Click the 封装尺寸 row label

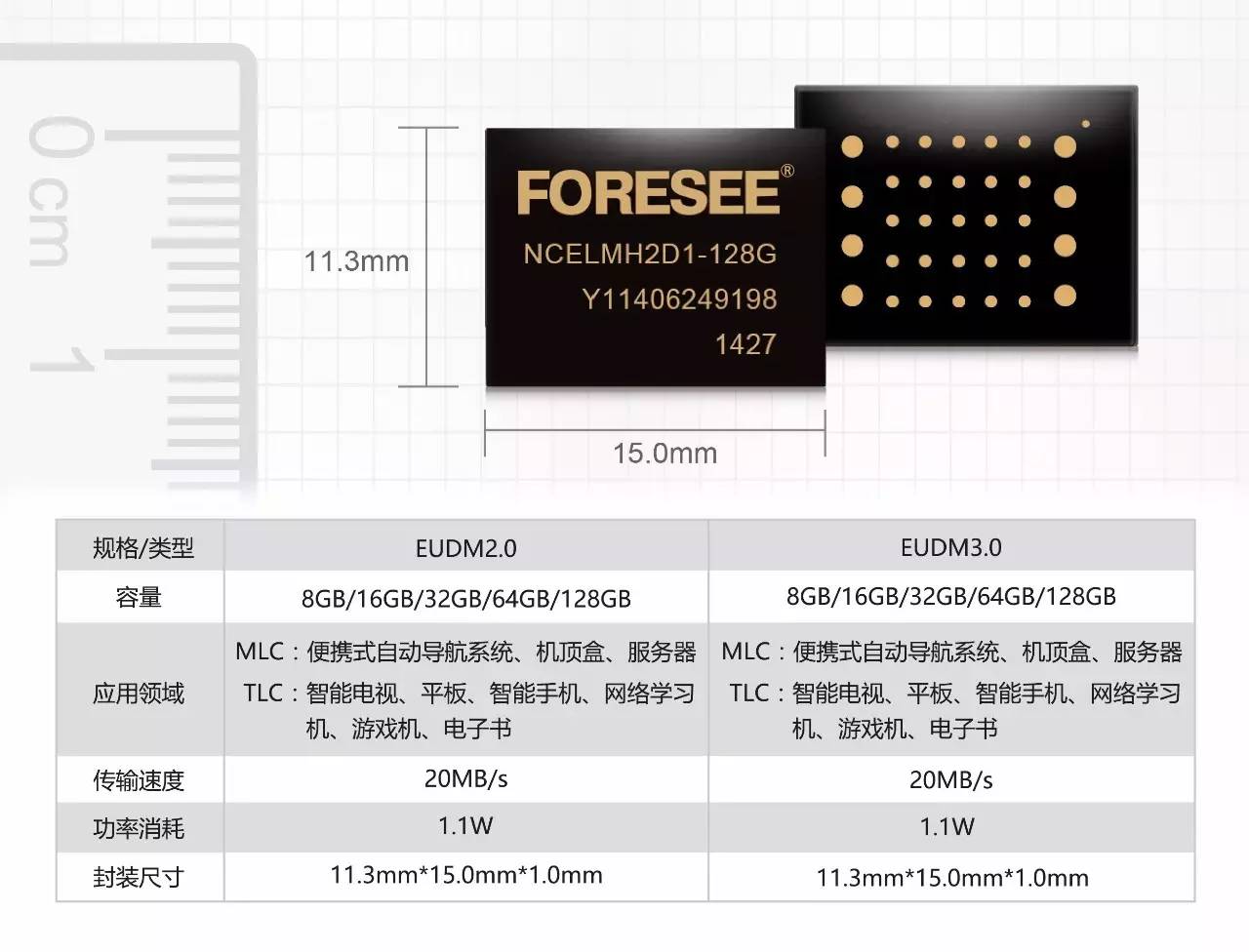[x=139, y=878]
